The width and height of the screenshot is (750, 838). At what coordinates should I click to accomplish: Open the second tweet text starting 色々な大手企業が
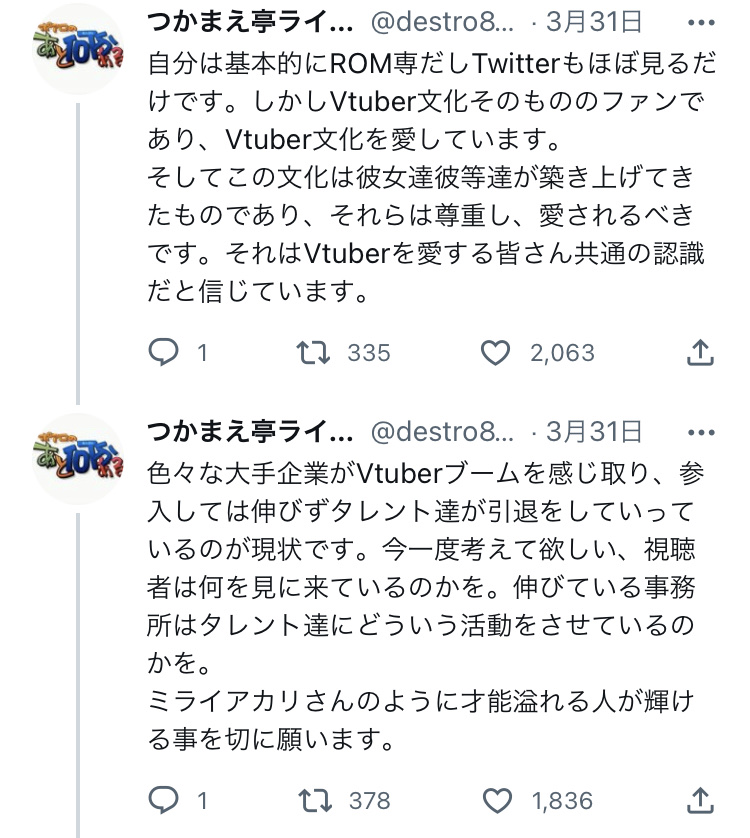point(426,606)
